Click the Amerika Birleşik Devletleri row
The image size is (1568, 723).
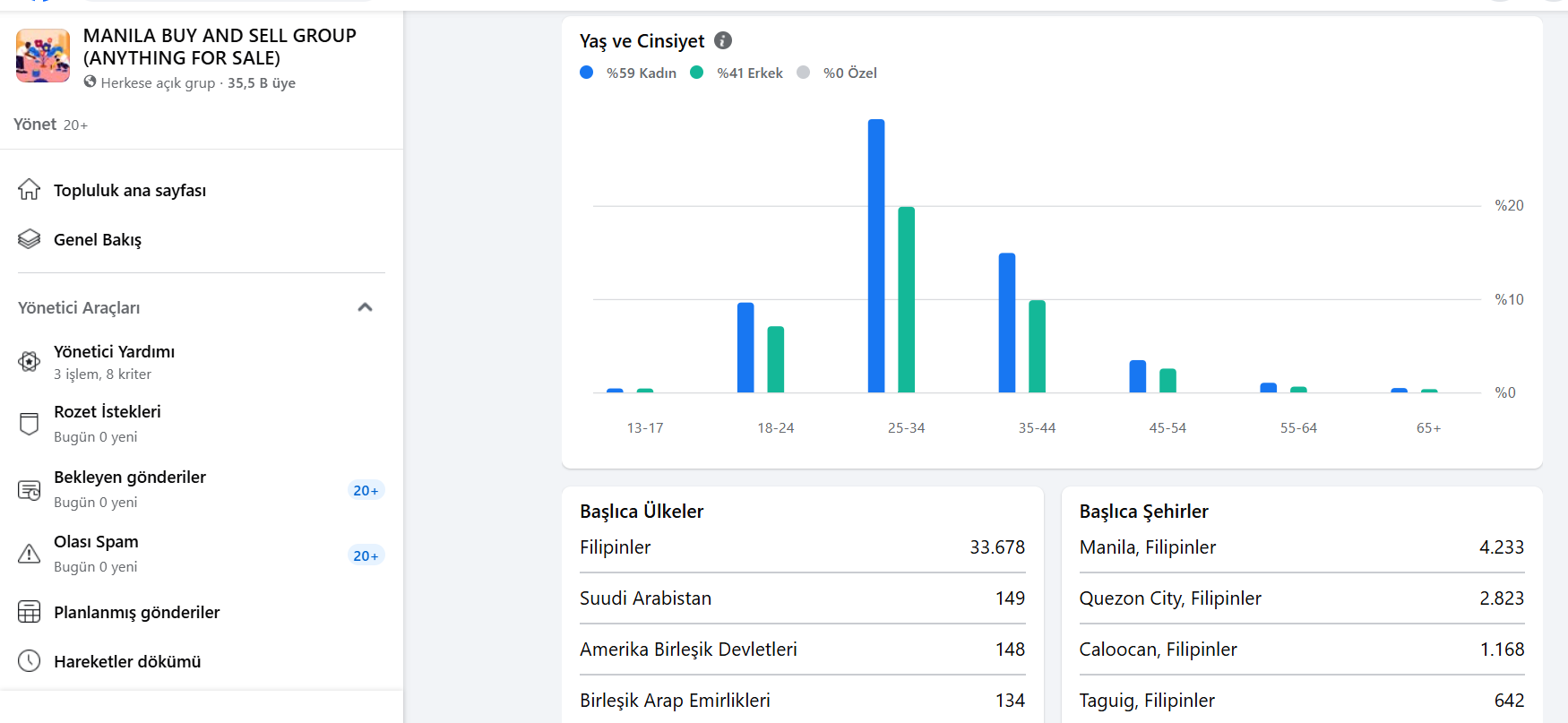802,650
